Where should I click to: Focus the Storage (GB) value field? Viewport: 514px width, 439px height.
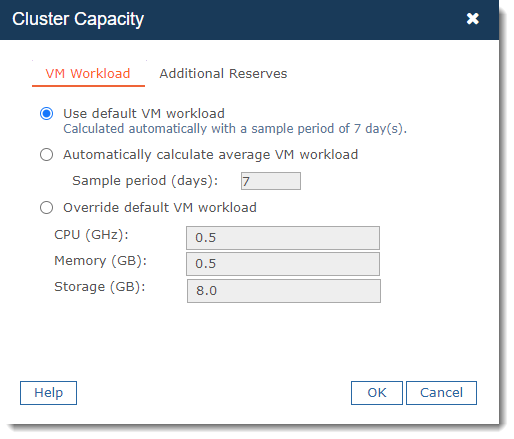(x=284, y=291)
